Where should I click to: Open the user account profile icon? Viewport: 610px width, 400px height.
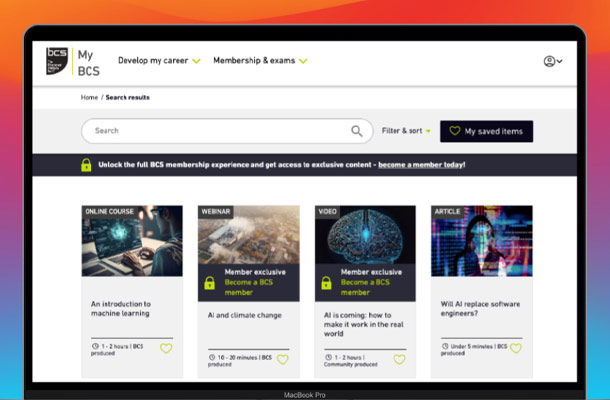[550, 61]
